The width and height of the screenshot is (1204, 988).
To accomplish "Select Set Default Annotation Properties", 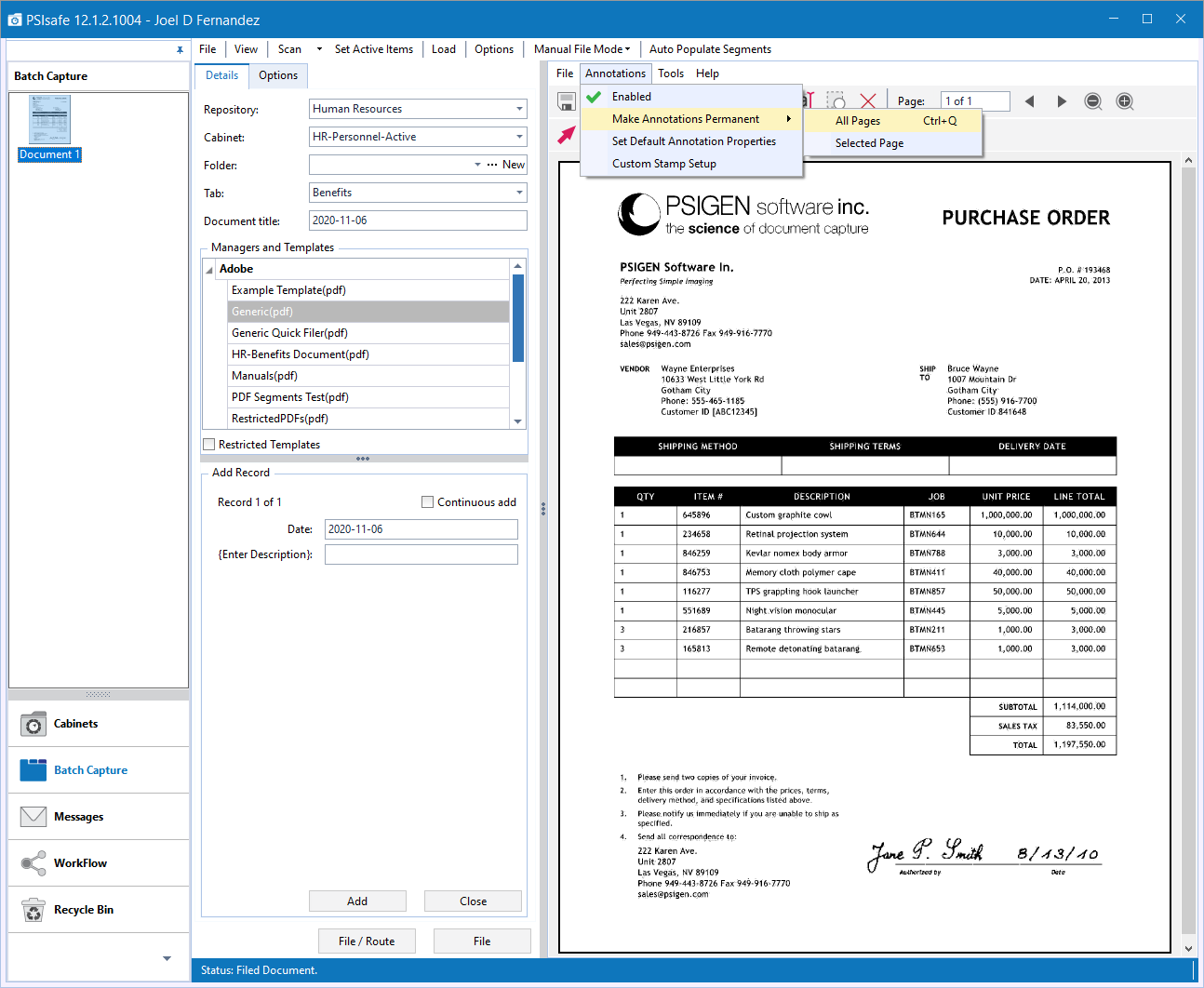I will pyautogui.click(x=691, y=141).
